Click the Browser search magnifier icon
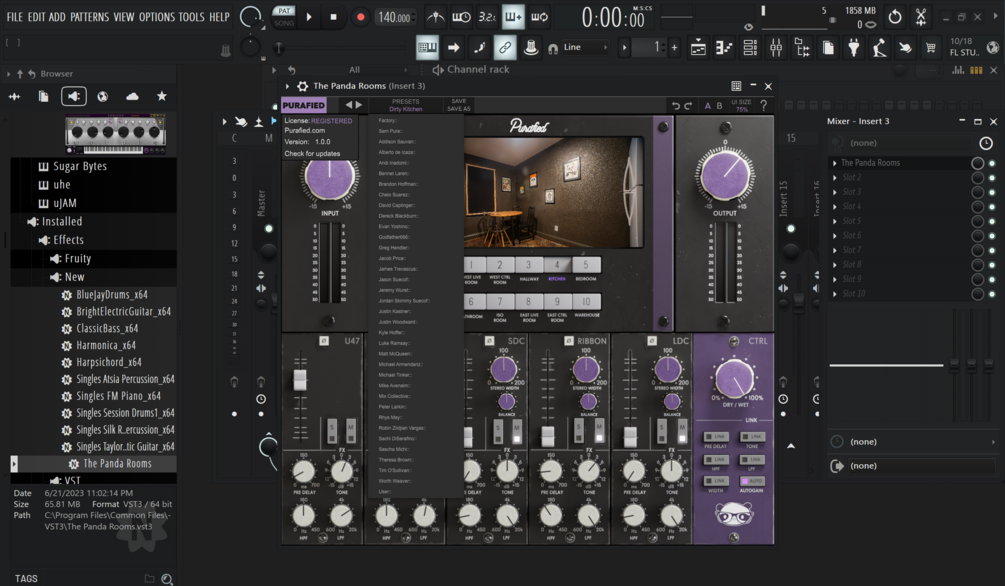The height and width of the screenshot is (586, 1005). [x=167, y=579]
